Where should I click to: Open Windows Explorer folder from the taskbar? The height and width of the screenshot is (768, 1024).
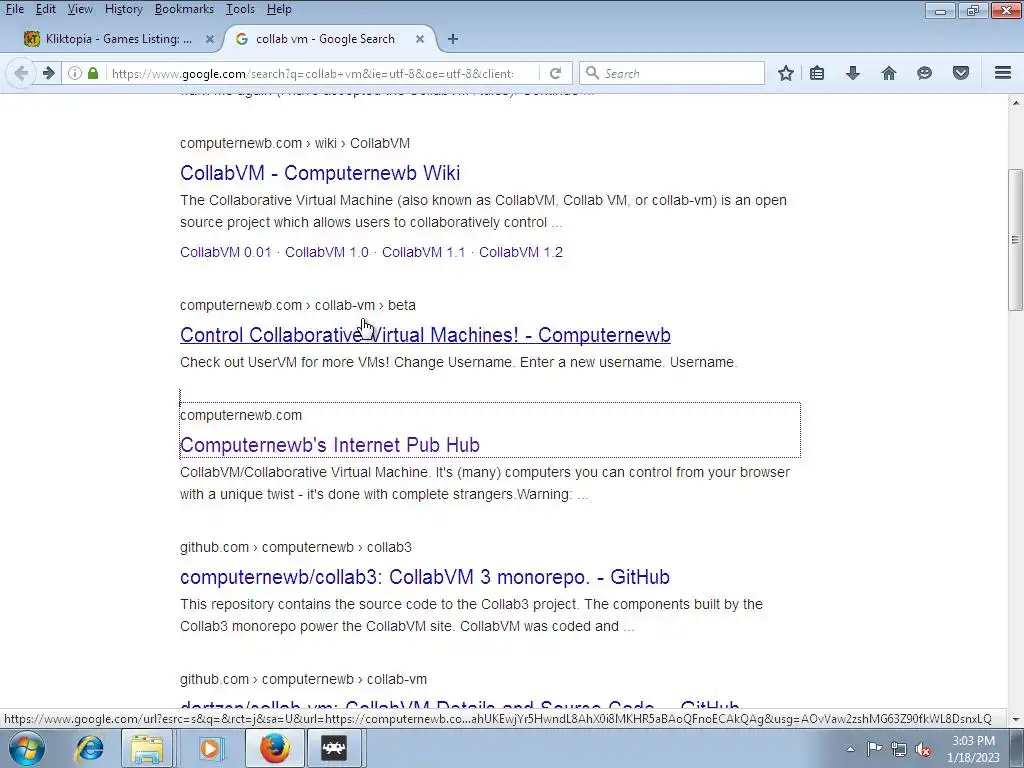147,748
